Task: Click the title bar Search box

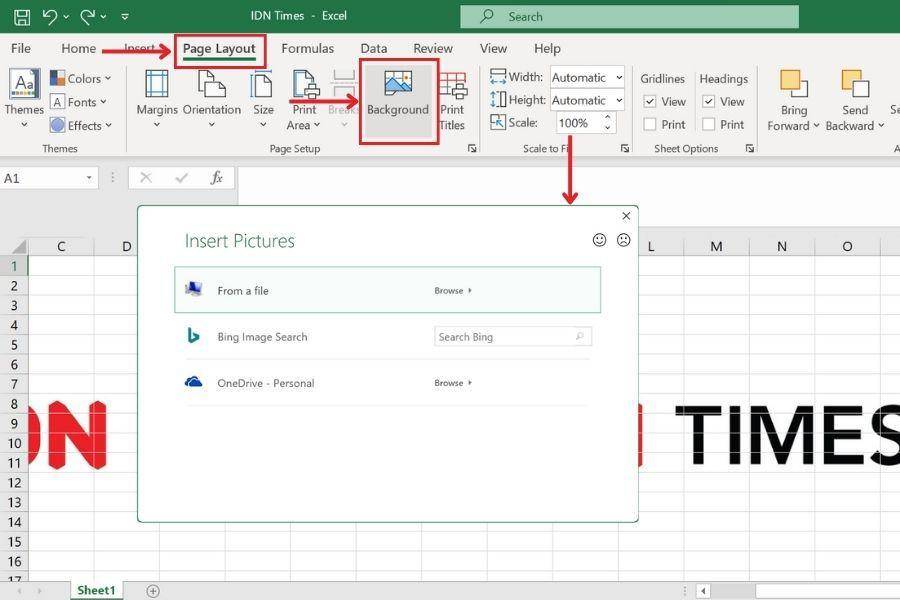Action: pyautogui.click(x=629, y=17)
